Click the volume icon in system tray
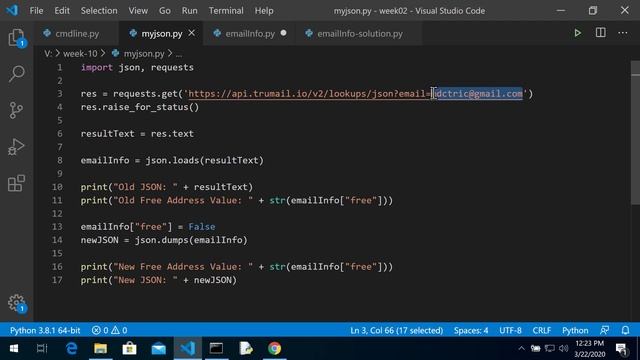This screenshot has height=360, width=640. click(x=564, y=349)
